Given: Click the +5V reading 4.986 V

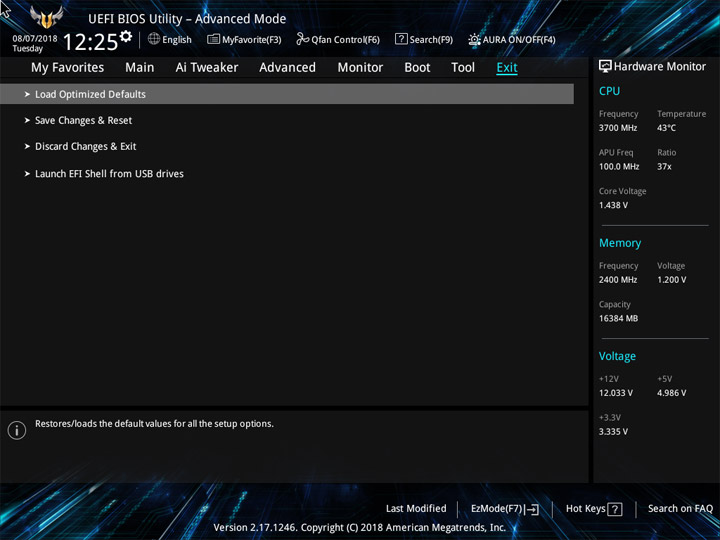Looking at the screenshot, I should click(671, 393).
